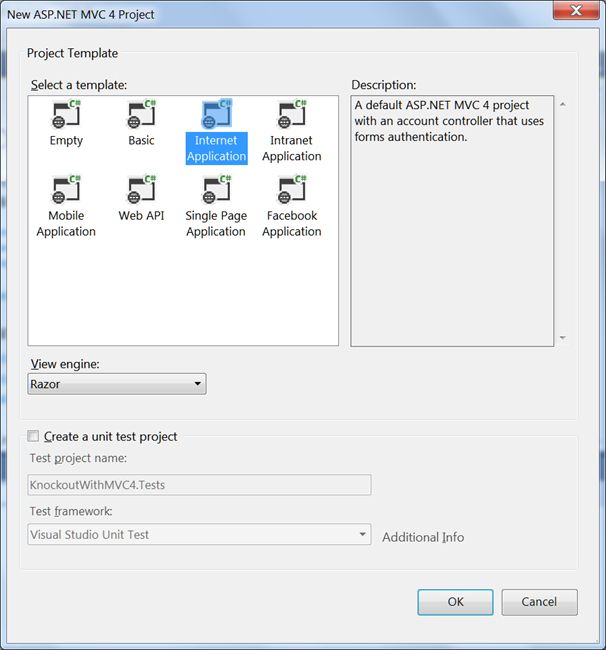Click the 'Basic' template label
The image size is (606, 650).
tap(141, 141)
